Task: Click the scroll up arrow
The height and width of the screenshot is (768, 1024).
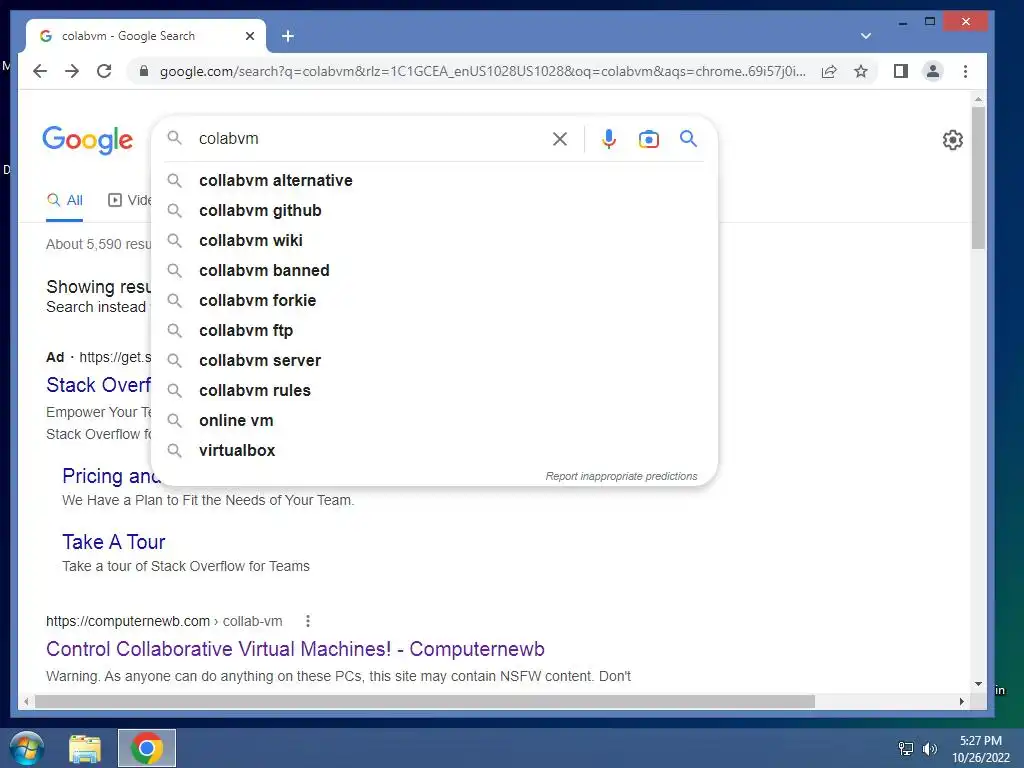Action: 978,100
